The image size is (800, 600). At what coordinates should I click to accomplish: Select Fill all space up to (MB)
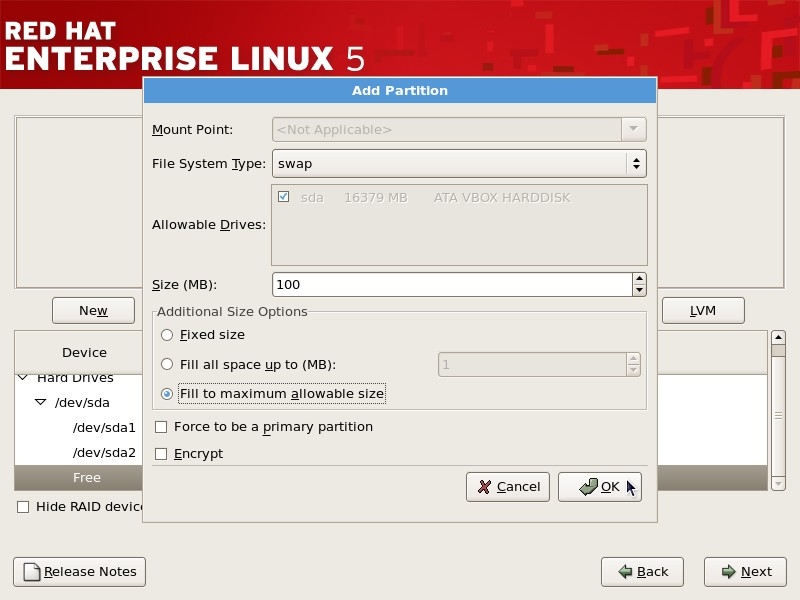click(x=167, y=364)
